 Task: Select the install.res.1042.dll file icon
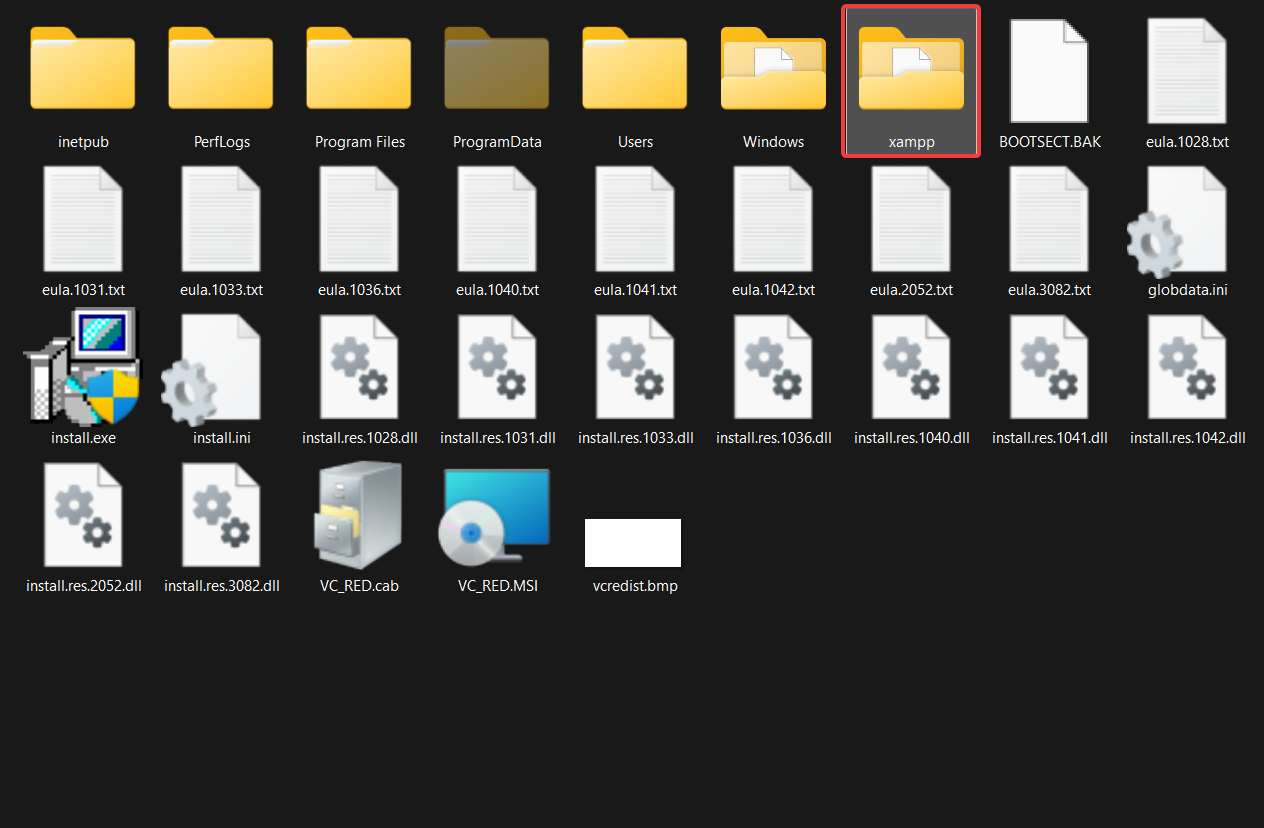1187,366
